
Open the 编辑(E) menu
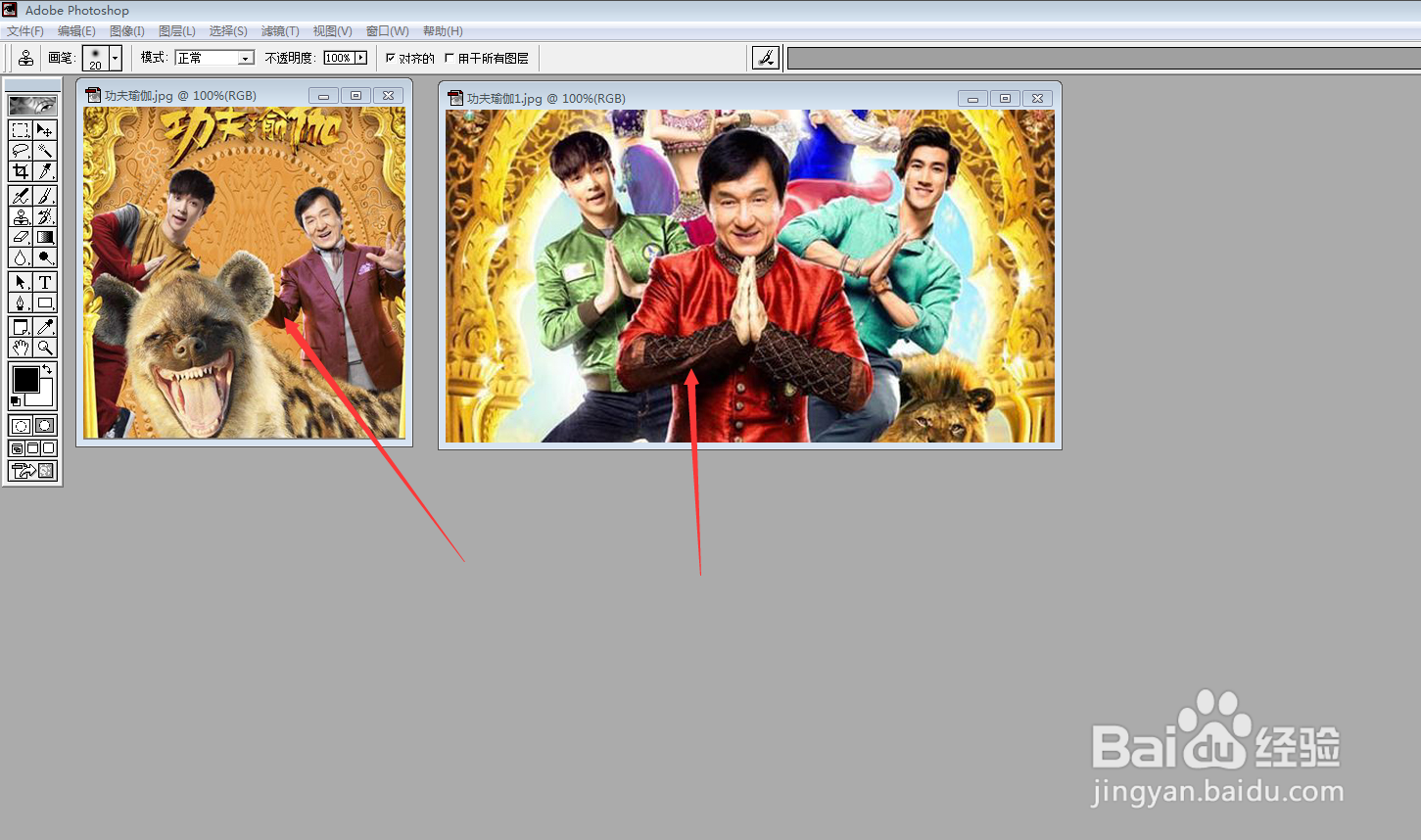pos(76,31)
